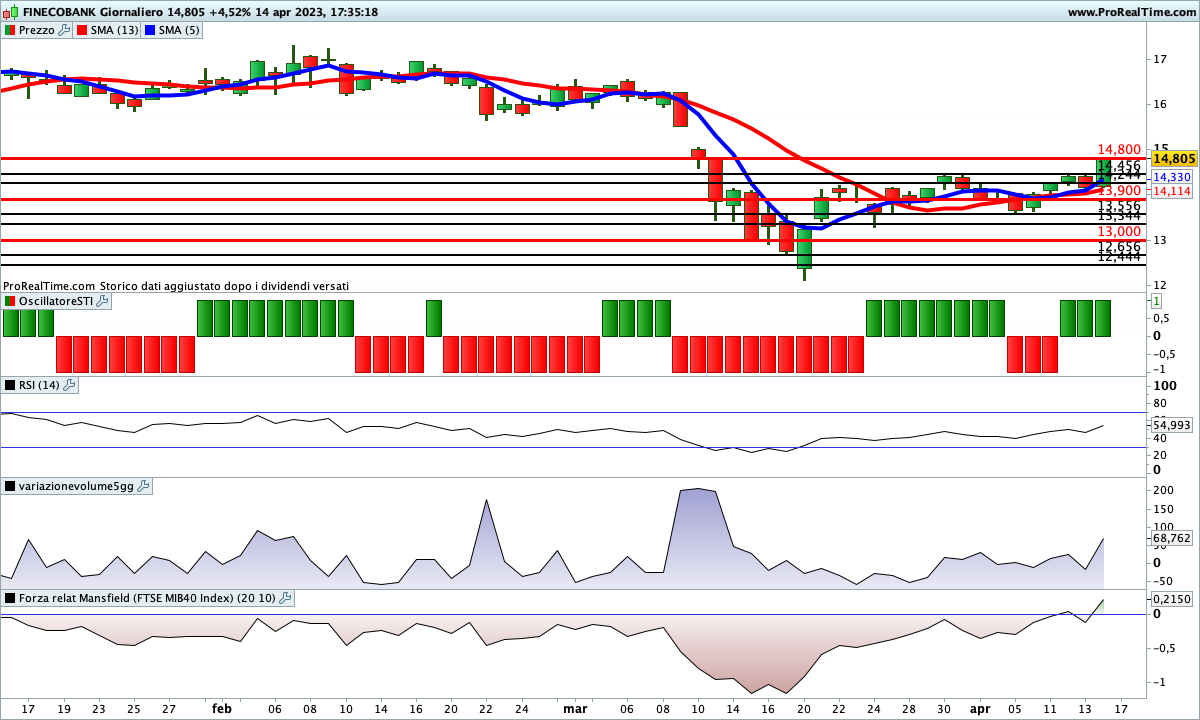Click the 12,444 level label
This screenshot has height=720, width=1200.
(x=1119, y=256)
